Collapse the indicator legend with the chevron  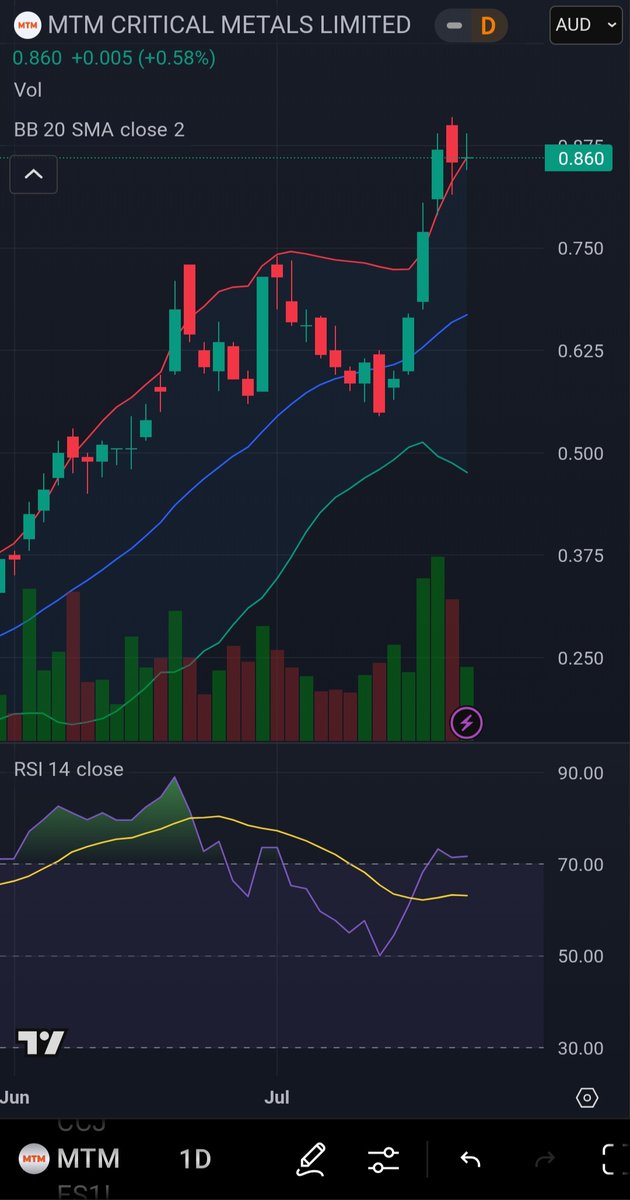(33, 176)
